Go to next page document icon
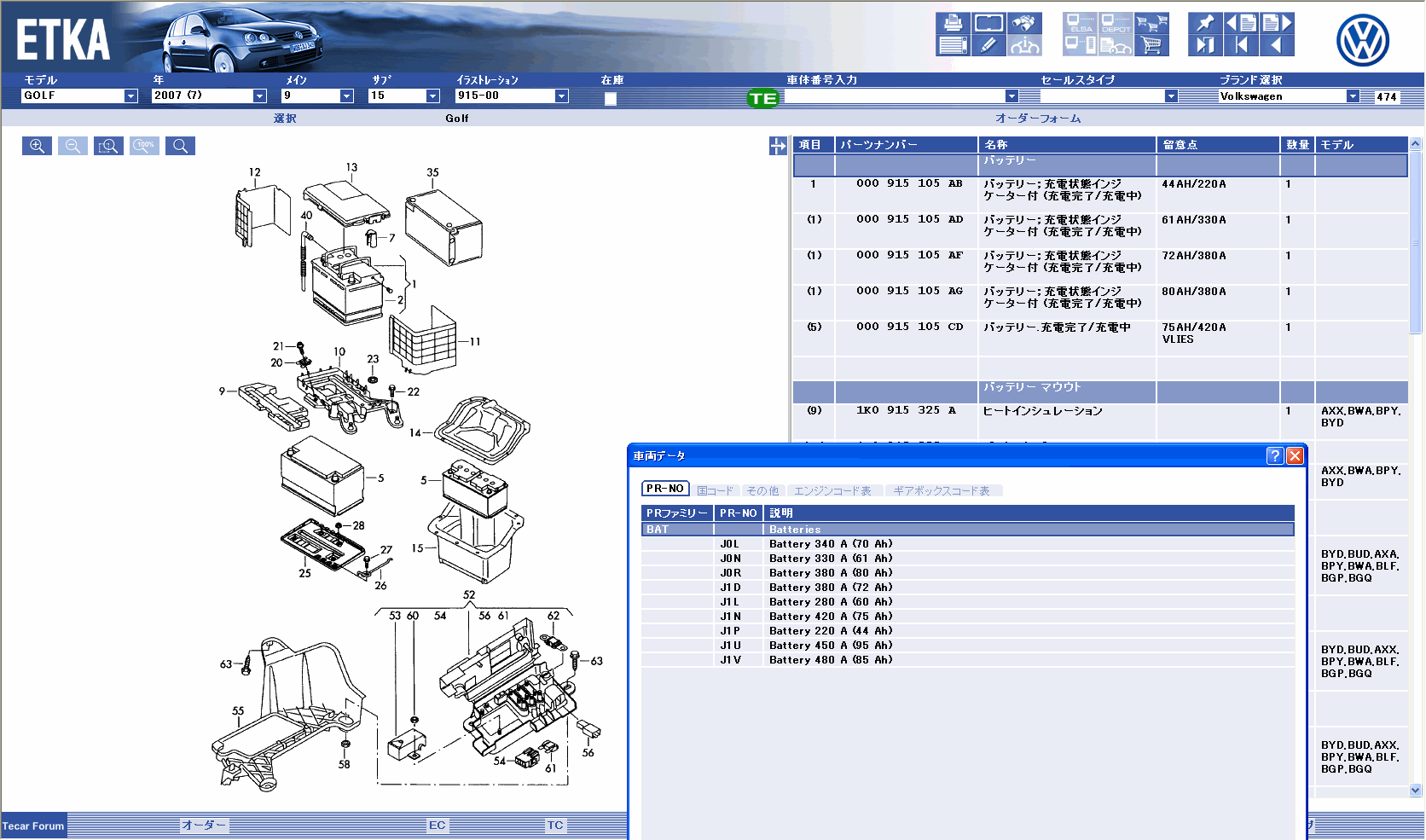The height and width of the screenshot is (840, 1426). [1277, 23]
